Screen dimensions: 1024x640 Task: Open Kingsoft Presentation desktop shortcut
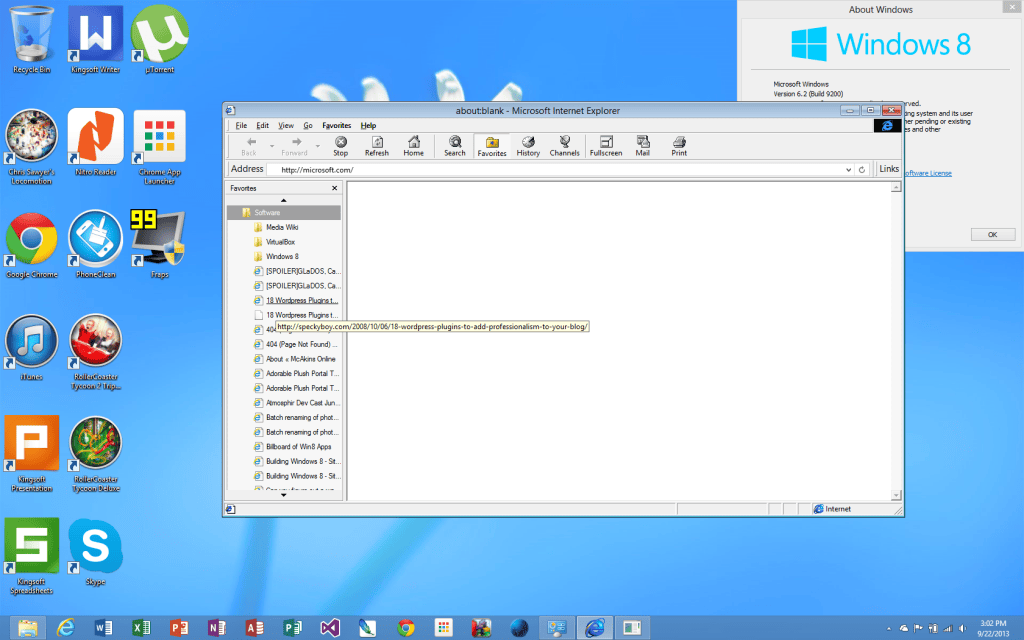(31, 454)
